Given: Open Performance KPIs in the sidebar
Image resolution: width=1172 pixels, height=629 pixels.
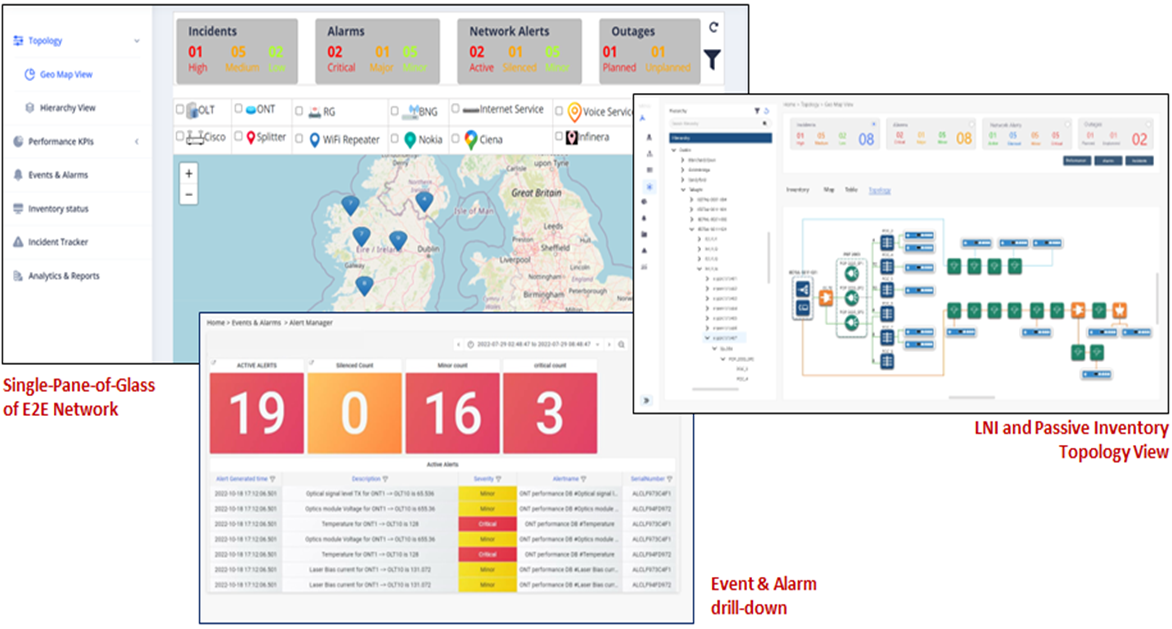Looking at the screenshot, I should tap(61, 141).
